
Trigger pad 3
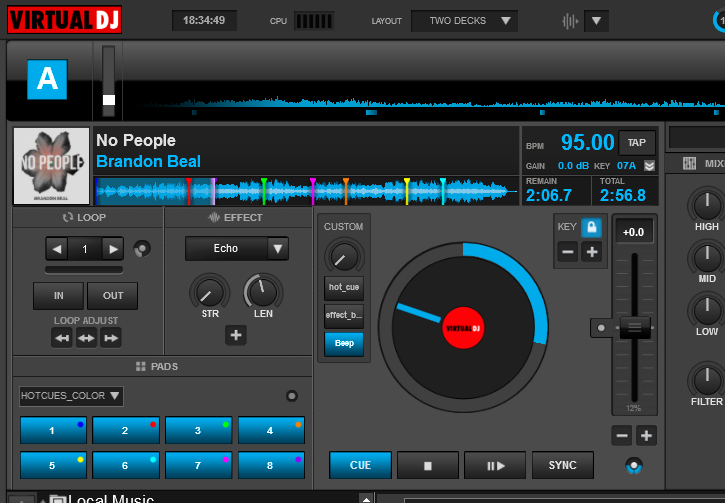199,430
